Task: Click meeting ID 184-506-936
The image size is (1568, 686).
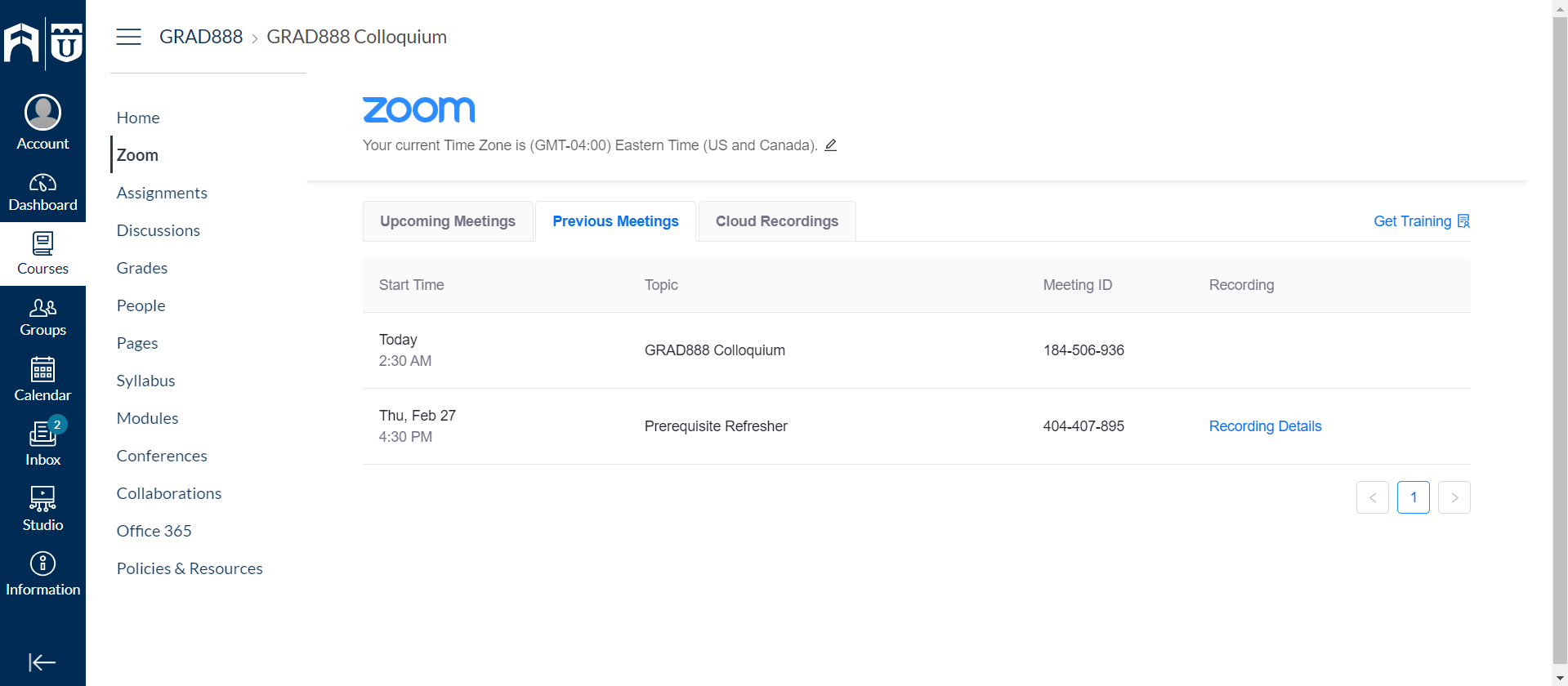Action: coord(1083,350)
